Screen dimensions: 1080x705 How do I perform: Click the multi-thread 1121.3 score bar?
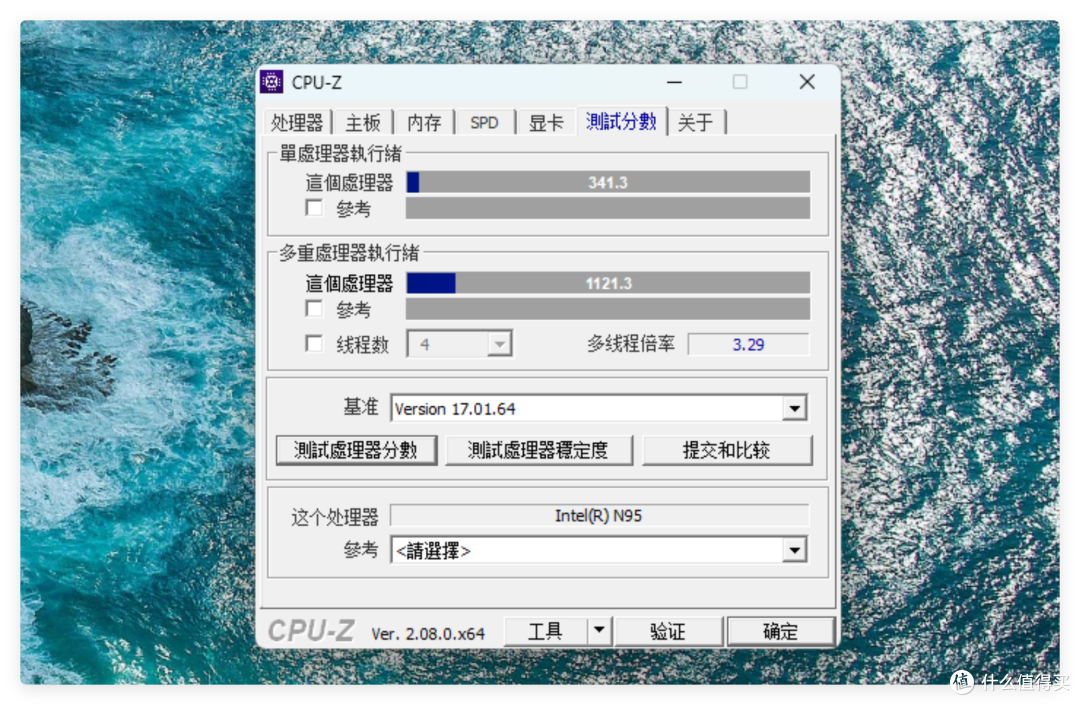[608, 283]
